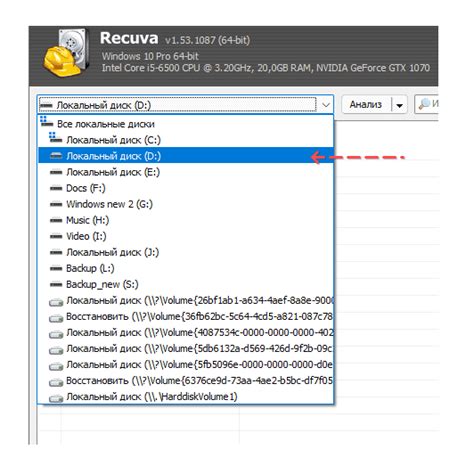Viewport: 474px width, 474px height.
Task: Click the drive icon next to Music (H:)
Action: (56, 220)
